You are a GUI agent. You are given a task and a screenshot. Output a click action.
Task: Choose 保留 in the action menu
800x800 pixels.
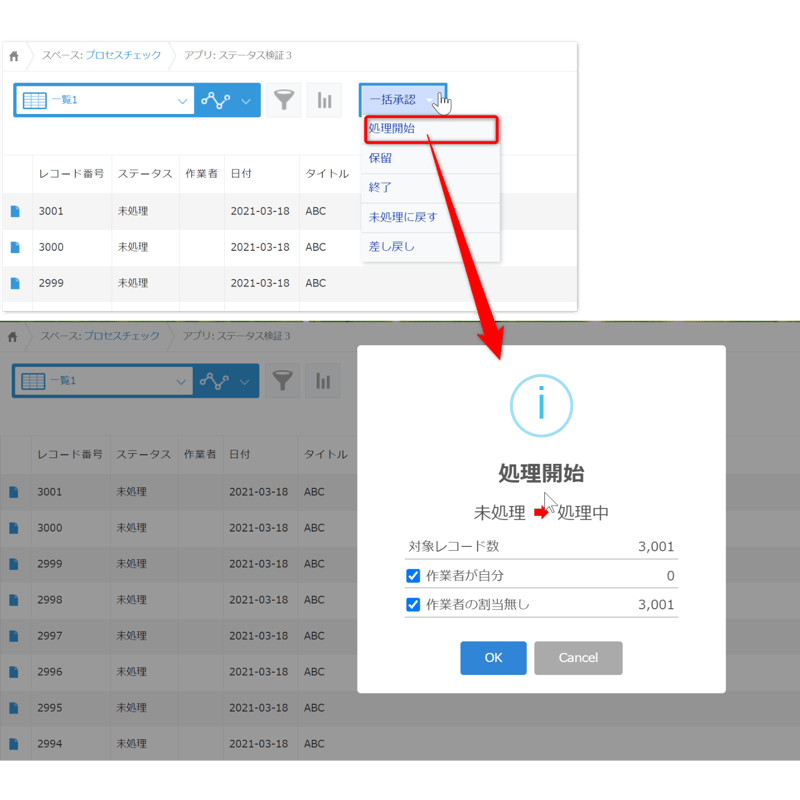(380, 158)
